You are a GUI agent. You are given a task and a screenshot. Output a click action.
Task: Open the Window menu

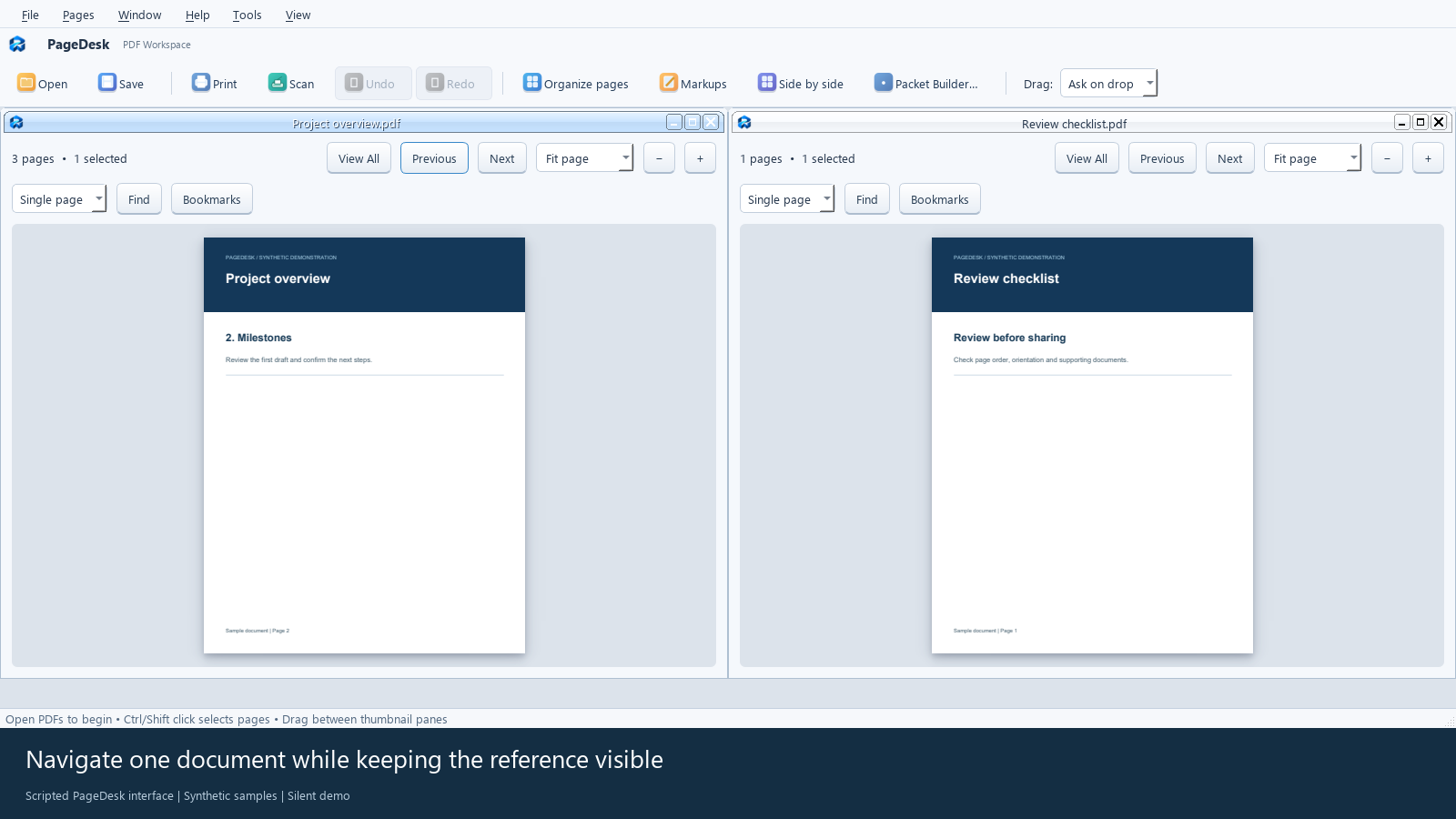139,15
